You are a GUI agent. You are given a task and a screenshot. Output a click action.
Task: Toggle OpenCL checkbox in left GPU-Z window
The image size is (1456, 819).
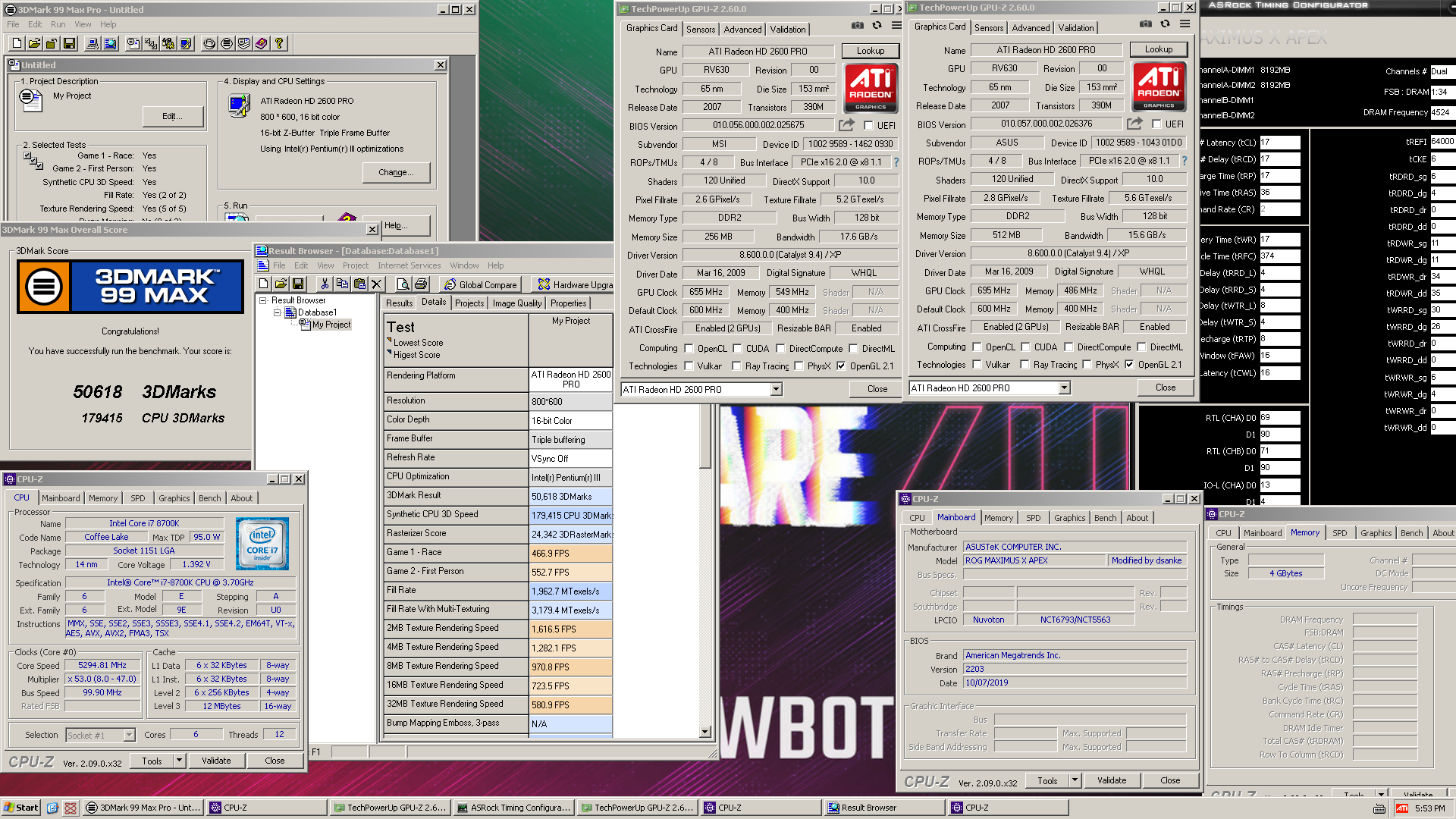point(689,349)
